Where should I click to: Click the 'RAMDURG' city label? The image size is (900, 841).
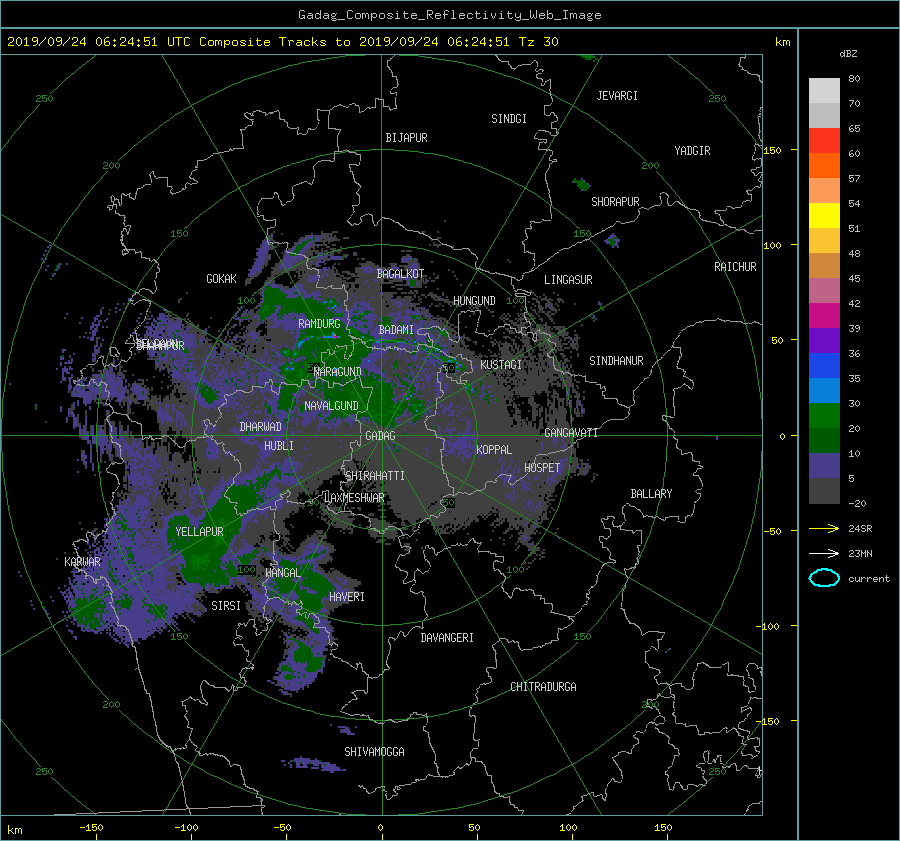pos(319,324)
